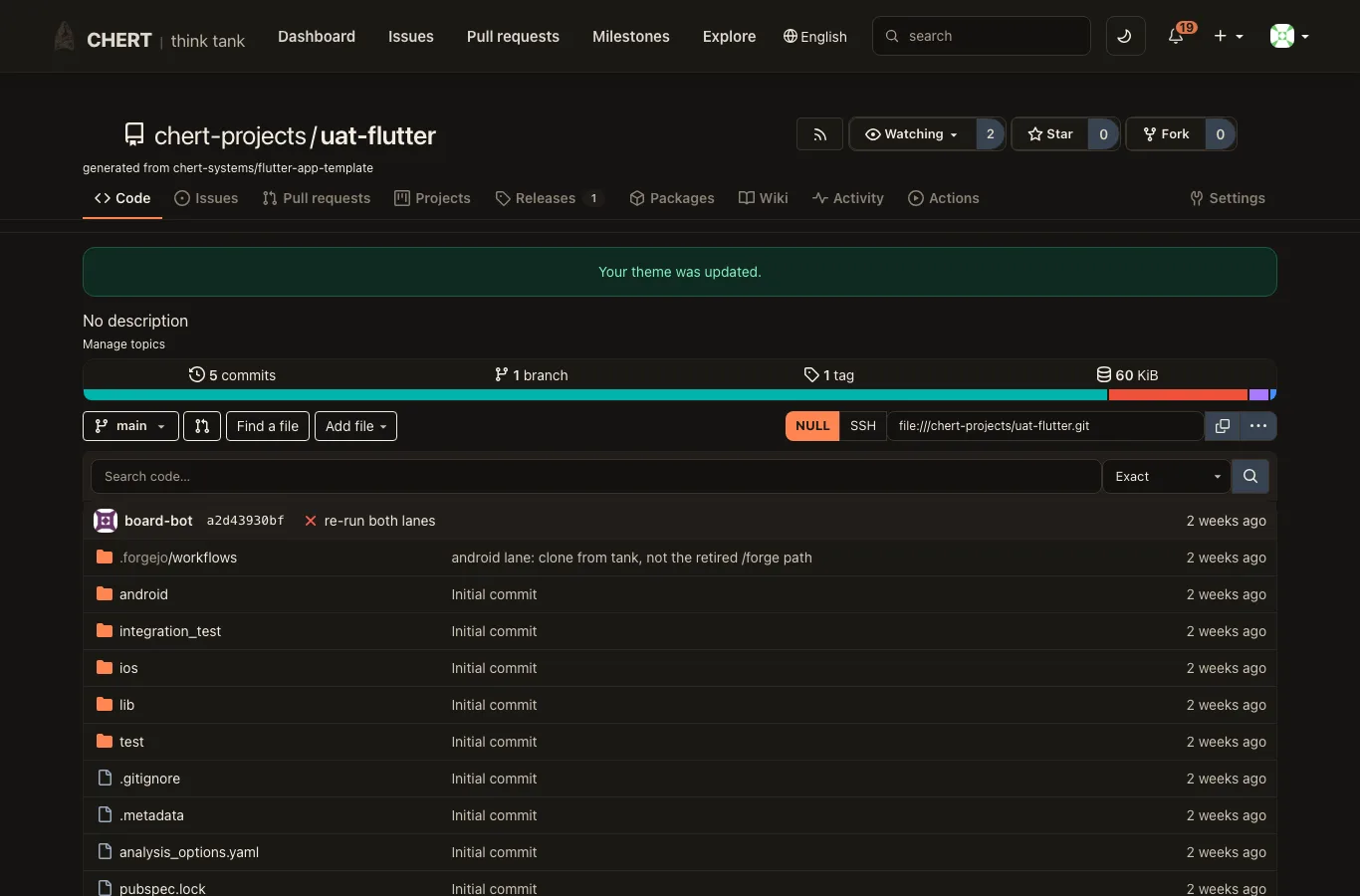Expand the Add file dropdown
1360x896 pixels.
pos(356,426)
